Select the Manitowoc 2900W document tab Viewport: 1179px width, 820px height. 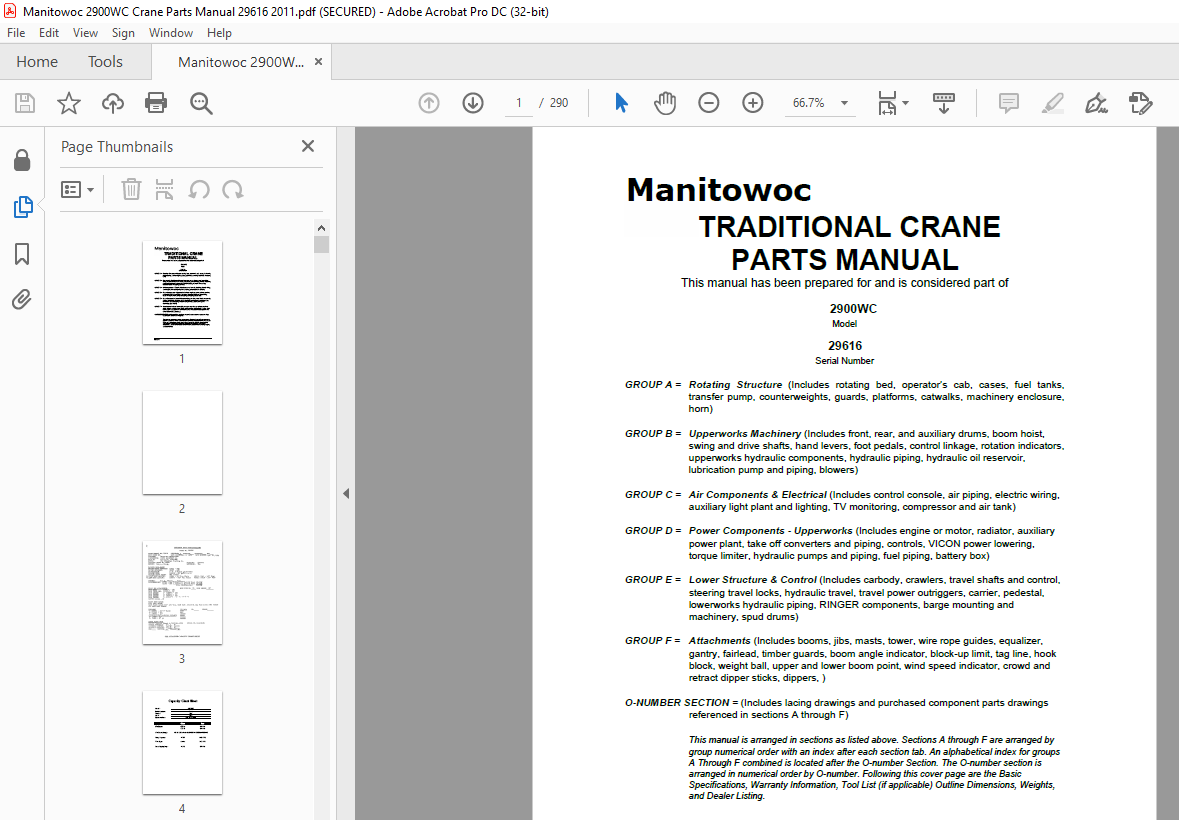point(241,62)
